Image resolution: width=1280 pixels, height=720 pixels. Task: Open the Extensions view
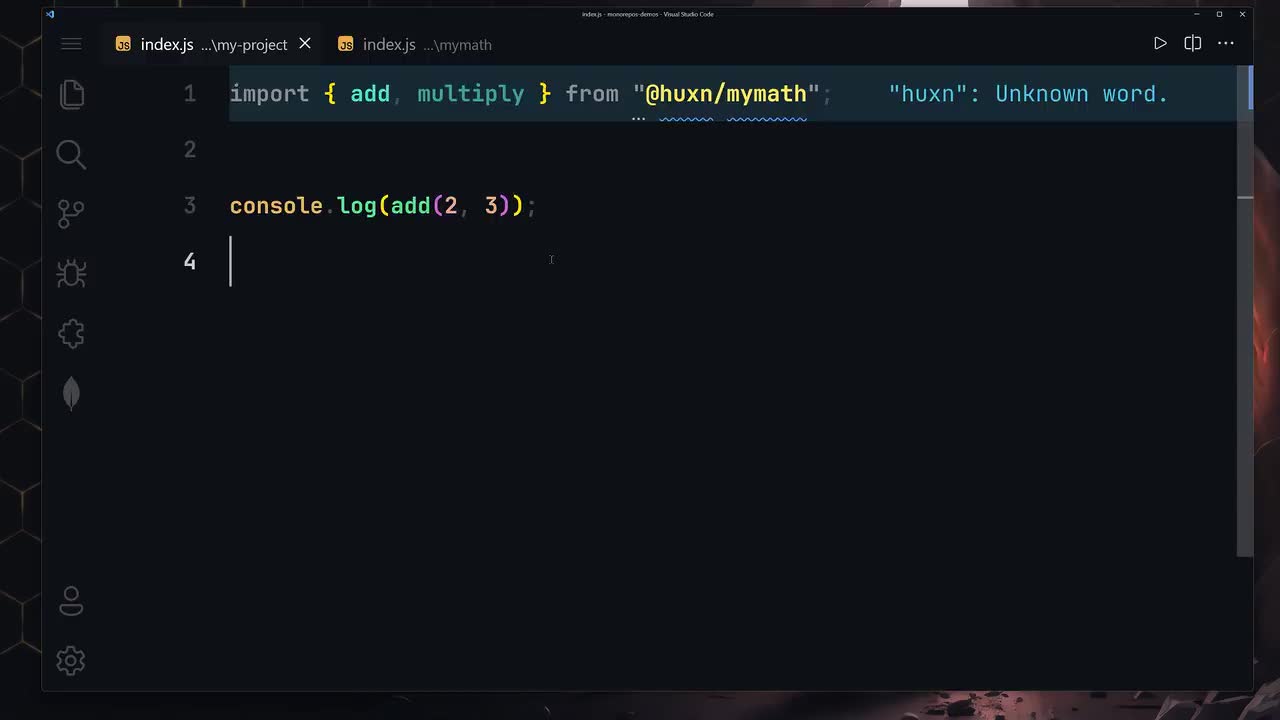point(71,333)
